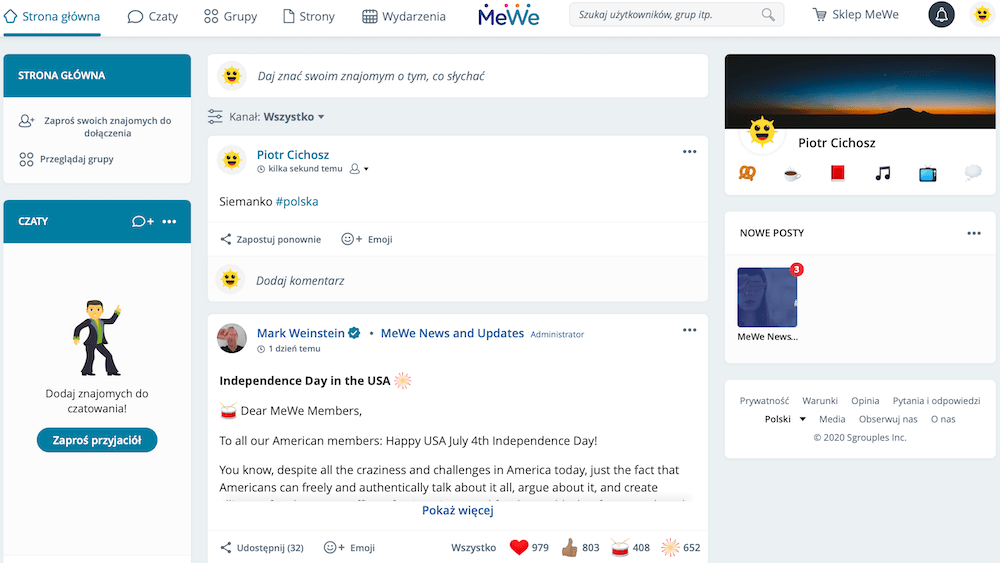Screen dimensions: 1000x563
Task: Click the Dodaj komentarz field
Action: pos(457,280)
